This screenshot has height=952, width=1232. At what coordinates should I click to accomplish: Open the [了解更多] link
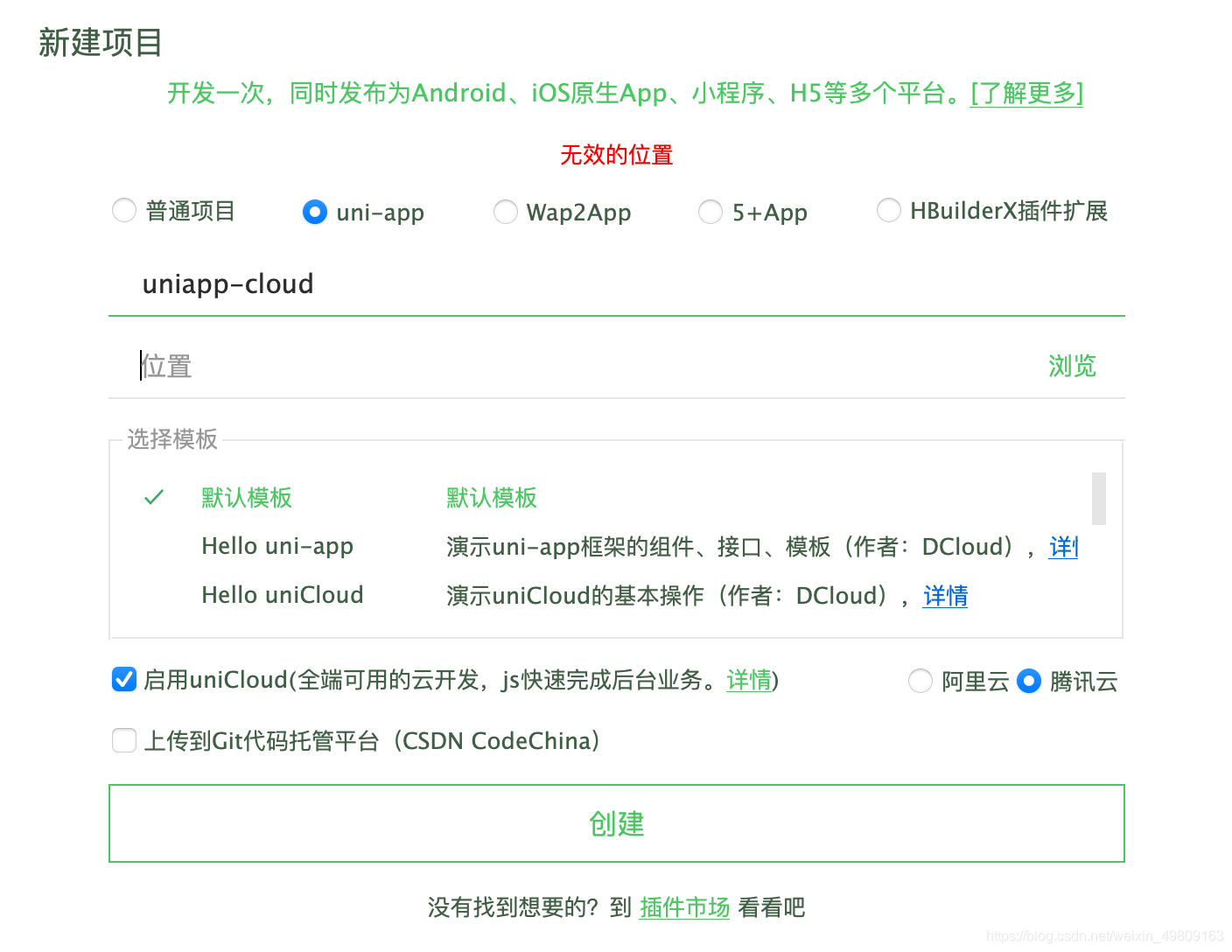click(x=1026, y=93)
